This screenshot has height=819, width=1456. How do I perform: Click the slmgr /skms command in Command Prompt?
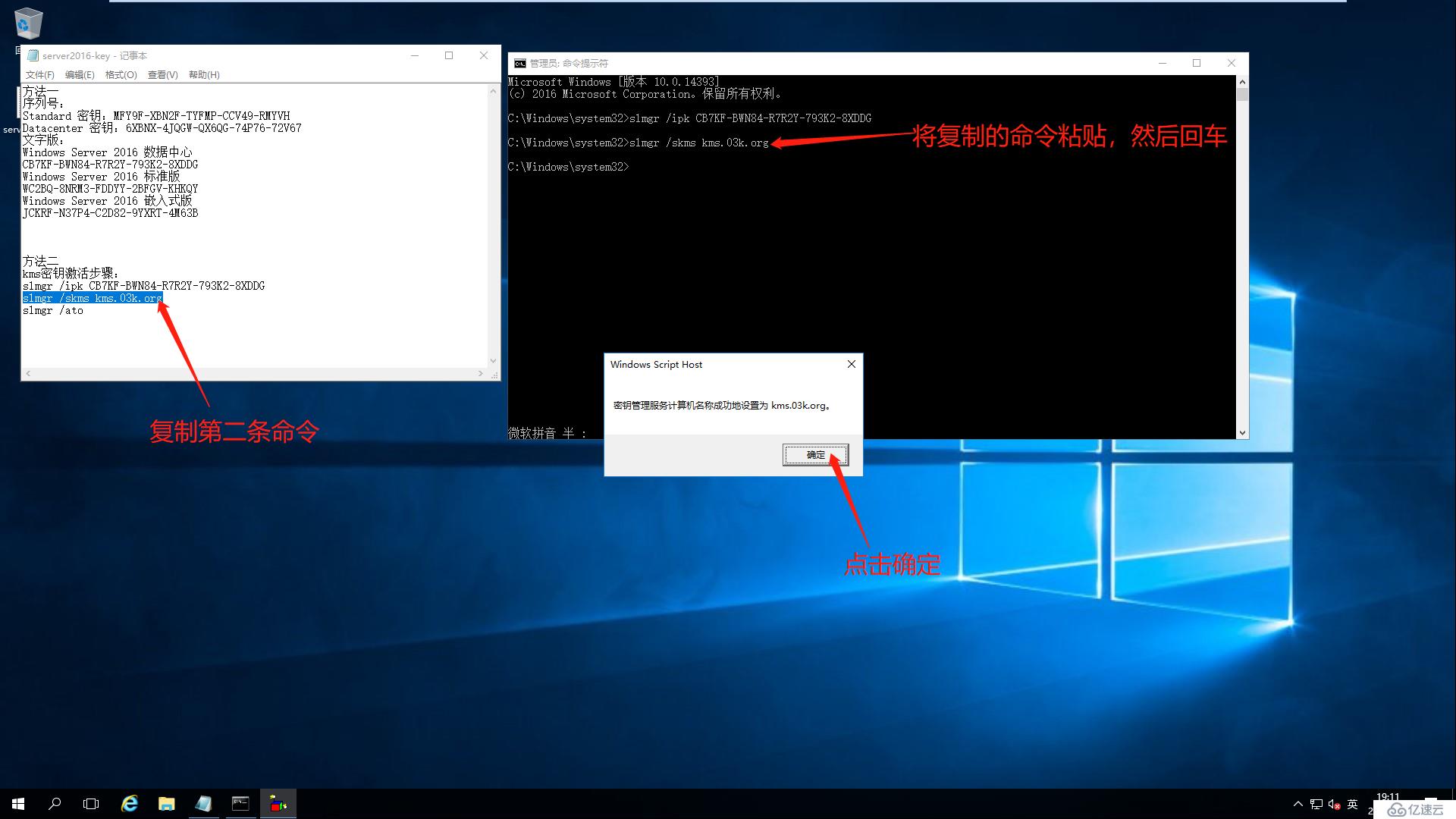[x=698, y=143]
